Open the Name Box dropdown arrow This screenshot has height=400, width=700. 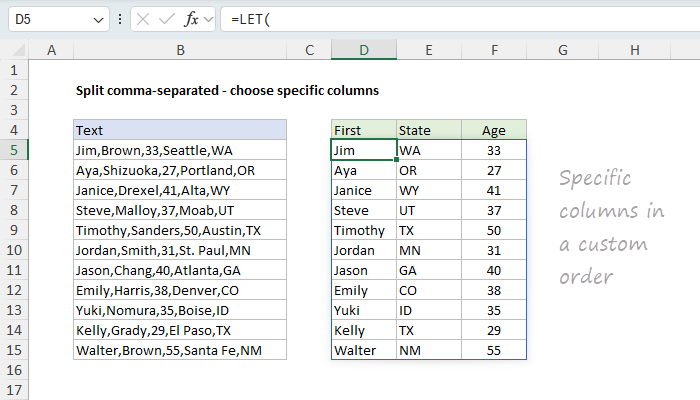96,20
